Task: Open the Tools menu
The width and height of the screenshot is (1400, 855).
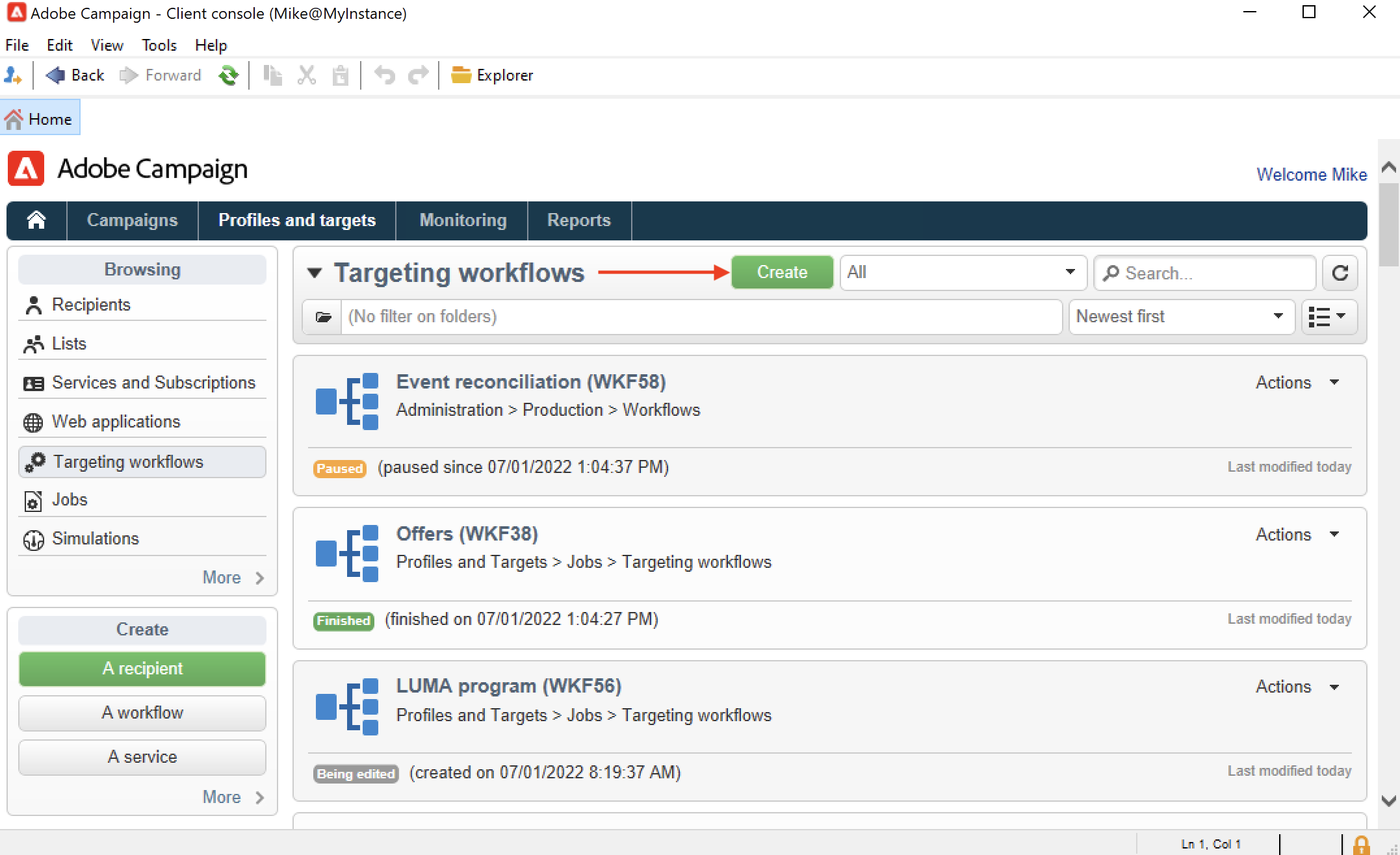Action: 159,45
